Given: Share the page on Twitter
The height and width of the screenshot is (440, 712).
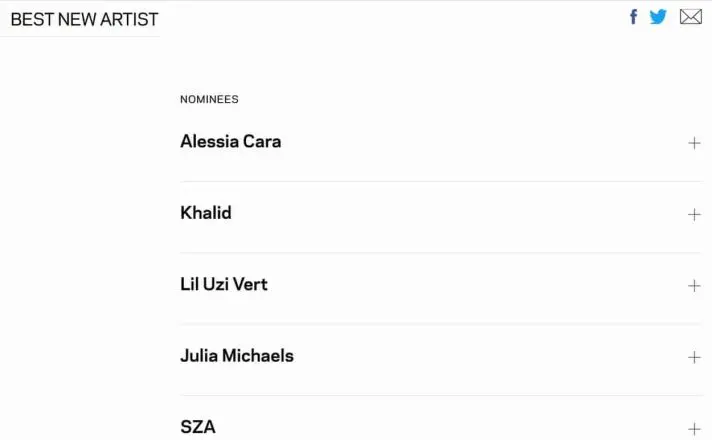Looking at the screenshot, I should pos(658,17).
